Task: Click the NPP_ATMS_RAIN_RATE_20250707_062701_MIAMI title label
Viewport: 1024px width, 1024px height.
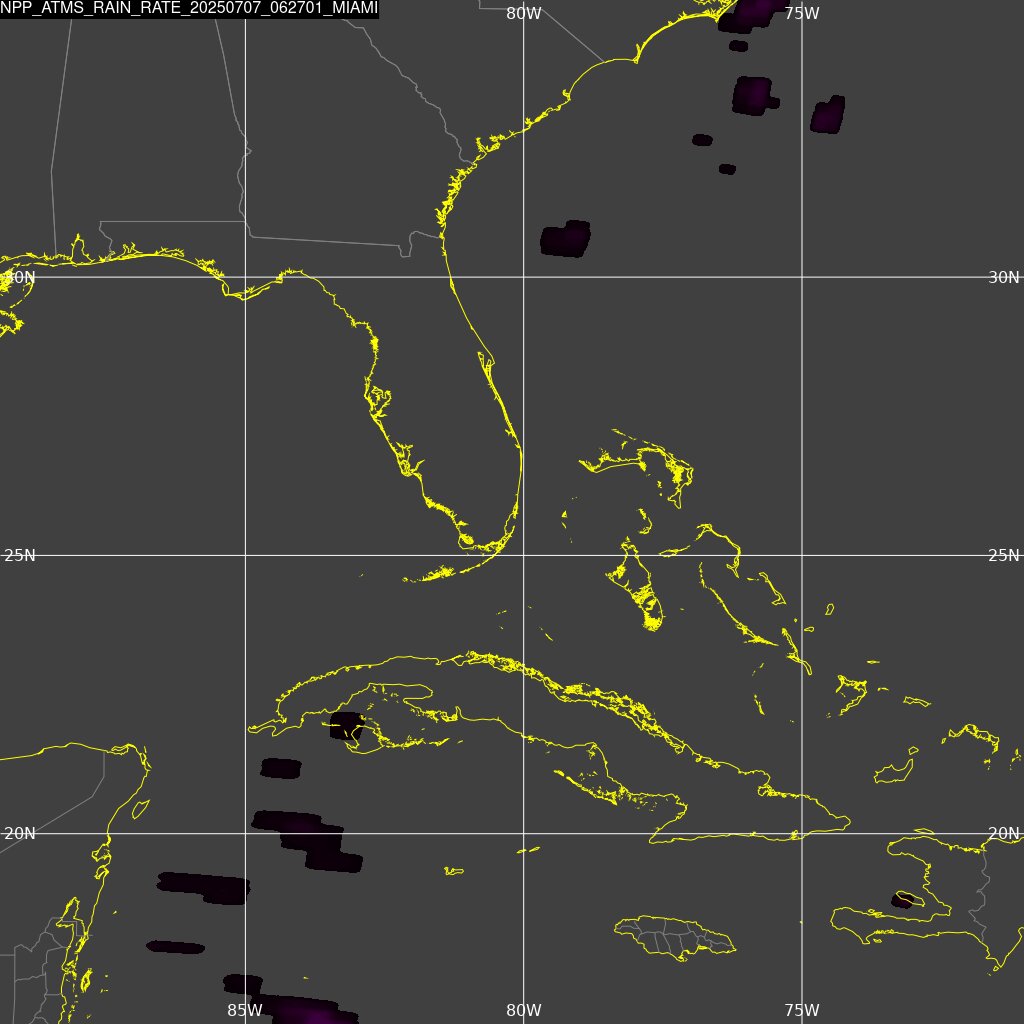Action: point(189,8)
